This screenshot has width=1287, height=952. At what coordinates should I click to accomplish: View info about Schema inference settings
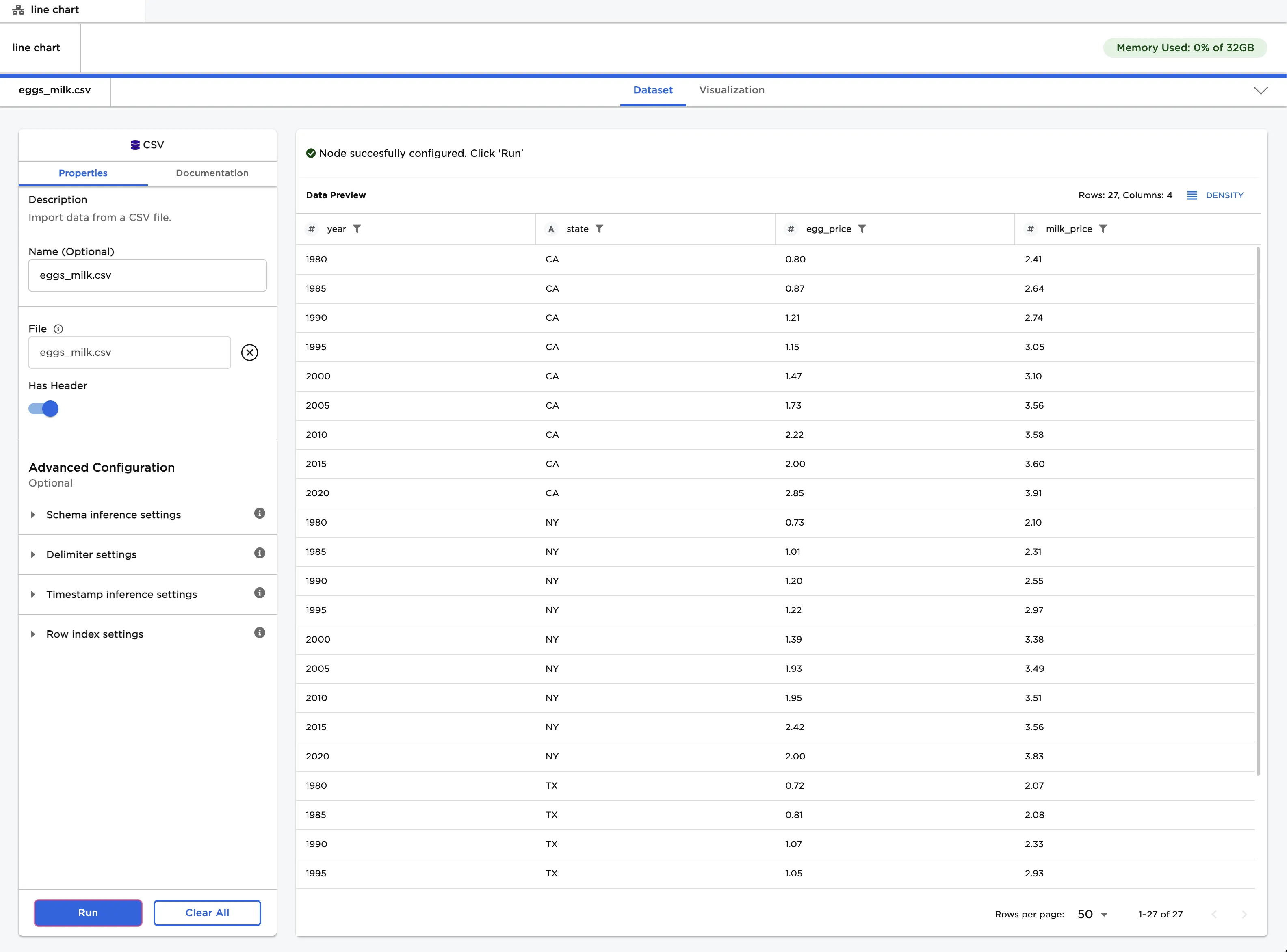click(x=260, y=513)
